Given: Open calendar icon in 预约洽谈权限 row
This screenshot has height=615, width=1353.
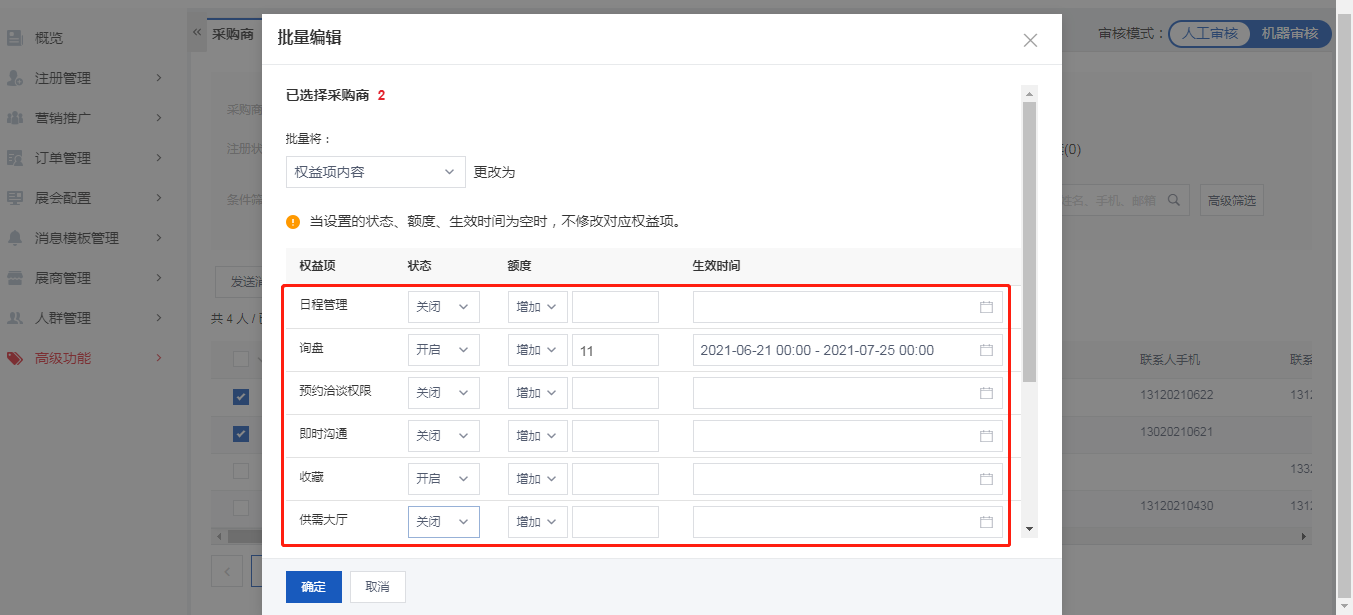Looking at the screenshot, I should tap(986, 393).
